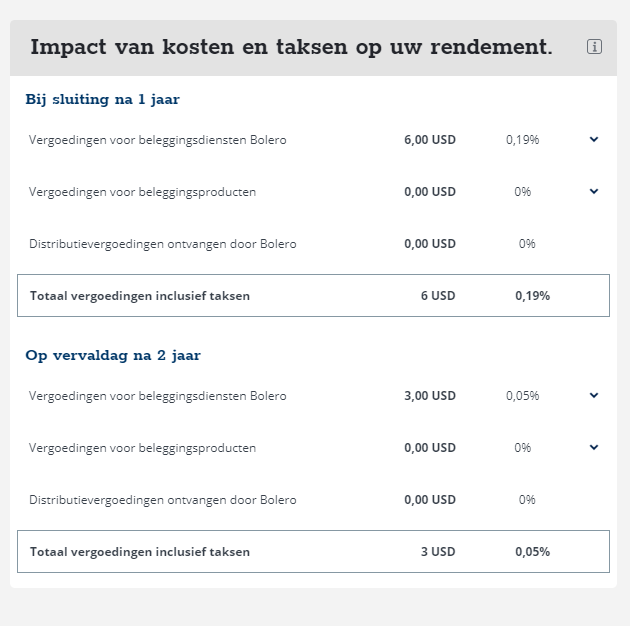This screenshot has height=626, width=630.
Task: Expand Bolero beleggingsdiensten fees under 1 jaar
Action: [594, 139]
